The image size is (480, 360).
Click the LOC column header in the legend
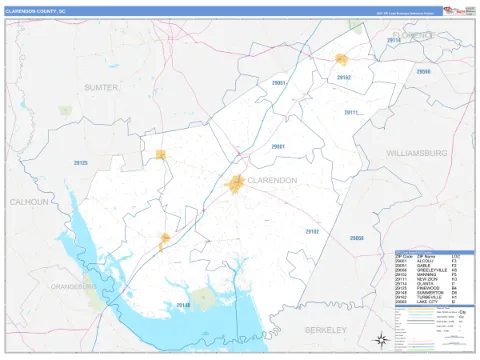(456, 257)
